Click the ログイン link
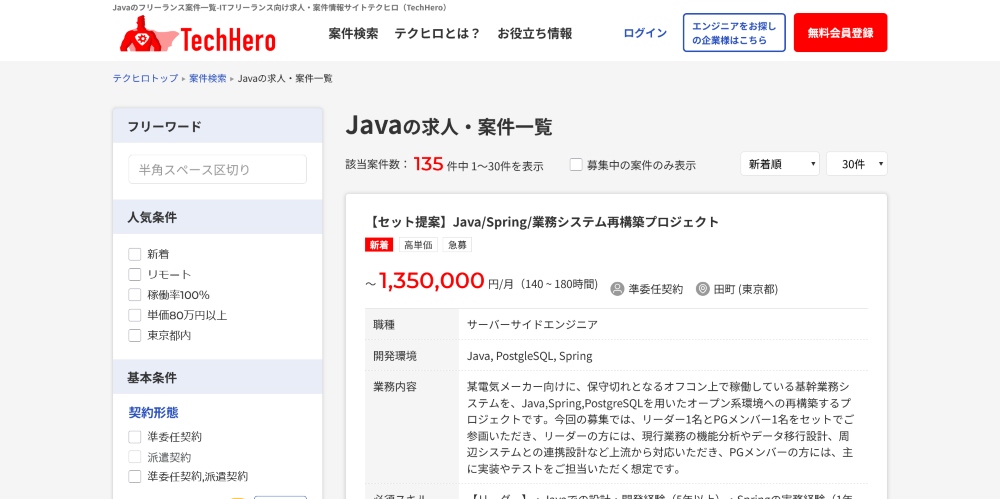This screenshot has width=1000, height=499. pos(645,33)
